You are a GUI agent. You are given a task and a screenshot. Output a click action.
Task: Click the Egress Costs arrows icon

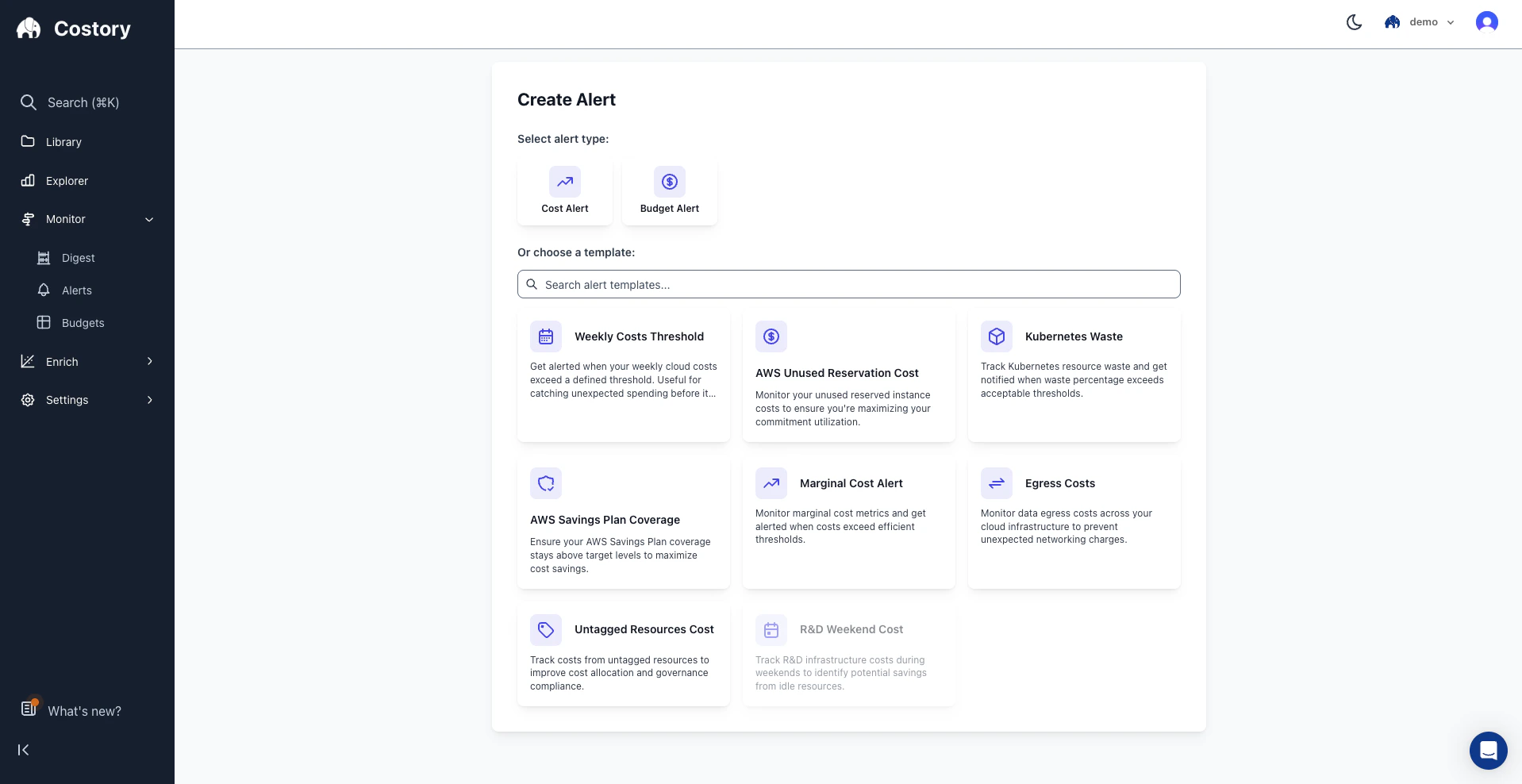pos(996,483)
